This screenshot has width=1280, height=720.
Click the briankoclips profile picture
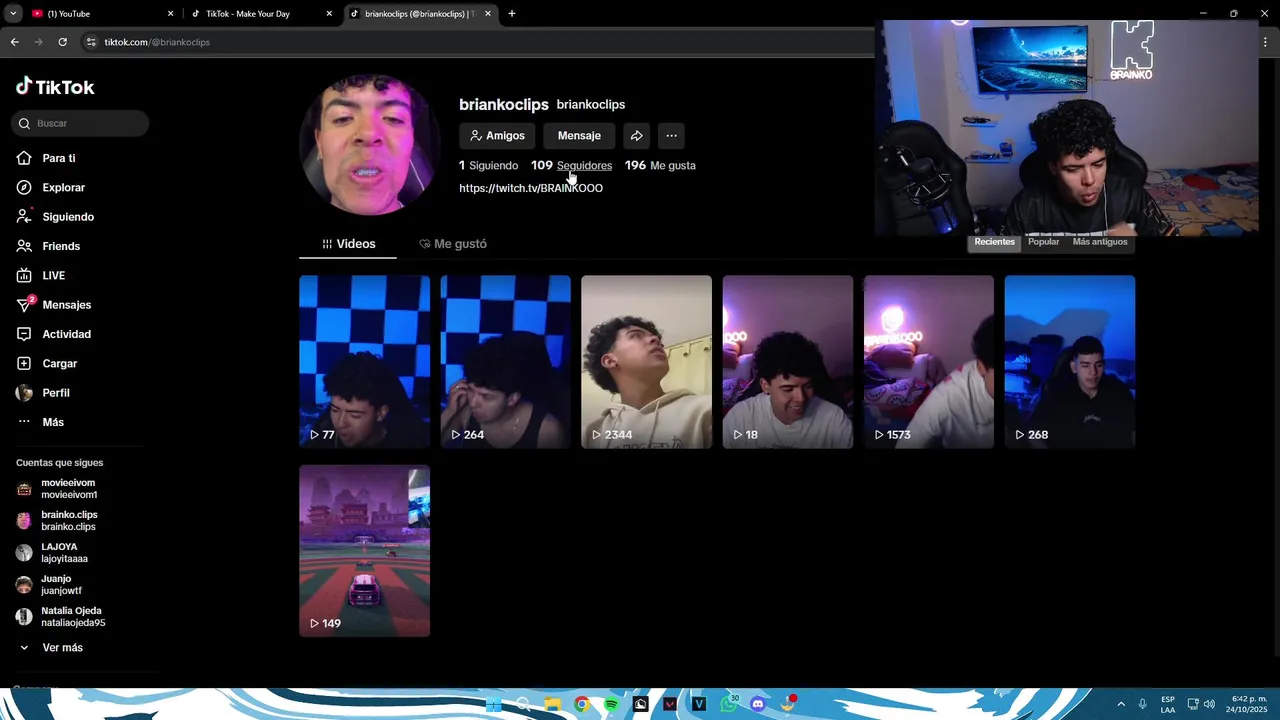click(x=369, y=144)
